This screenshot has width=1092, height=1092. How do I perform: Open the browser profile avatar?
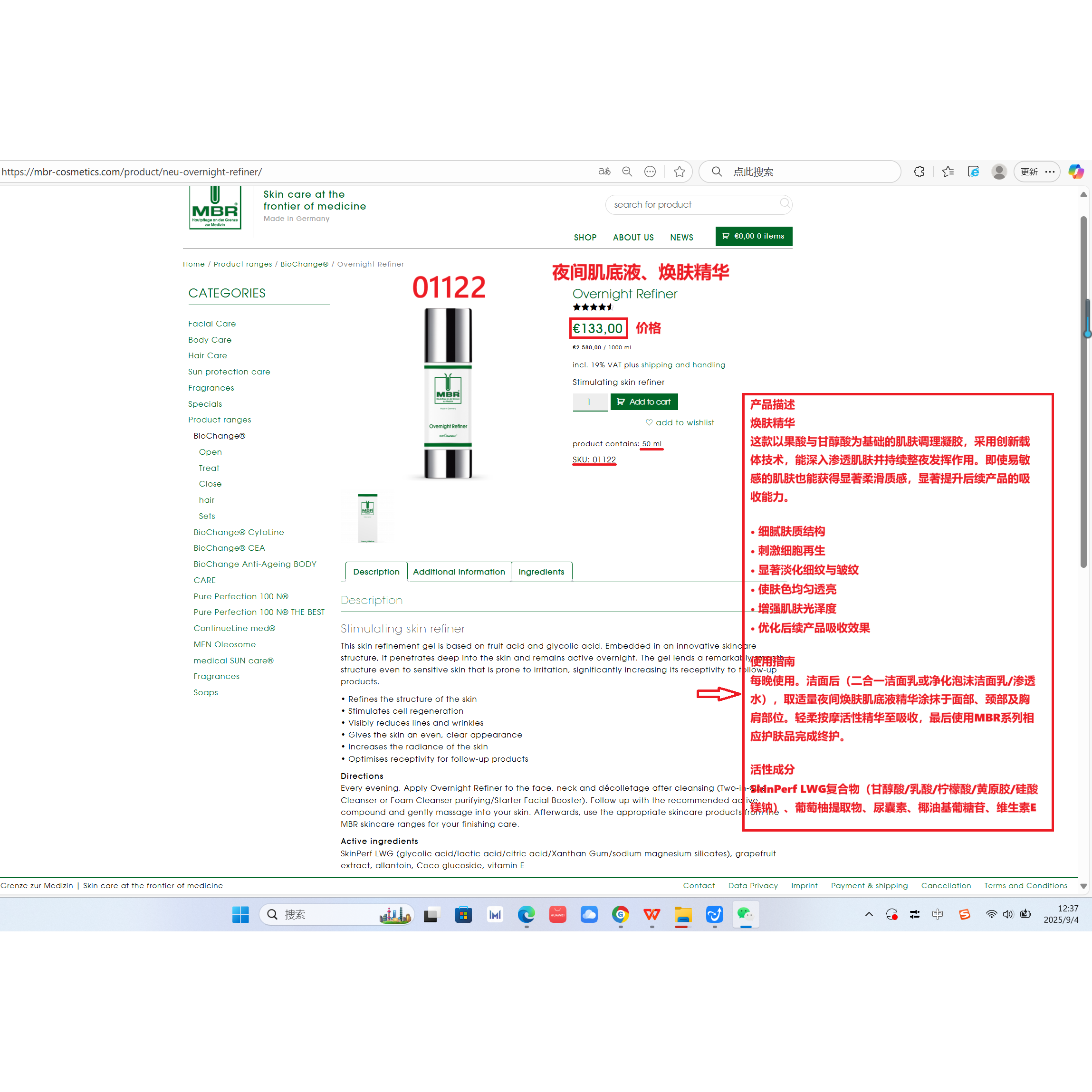click(x=999, y=171)
